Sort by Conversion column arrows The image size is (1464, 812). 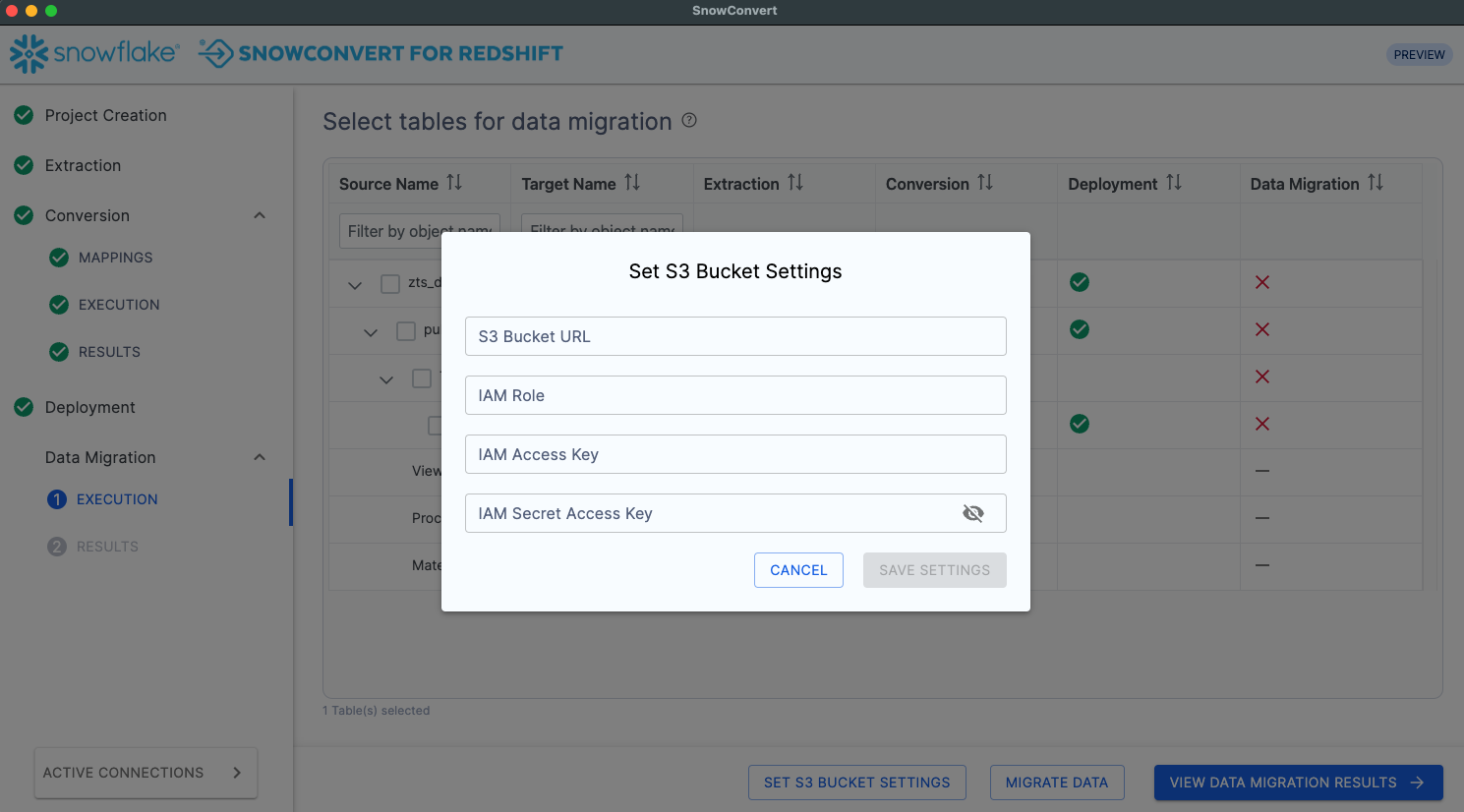pos(985,183)
